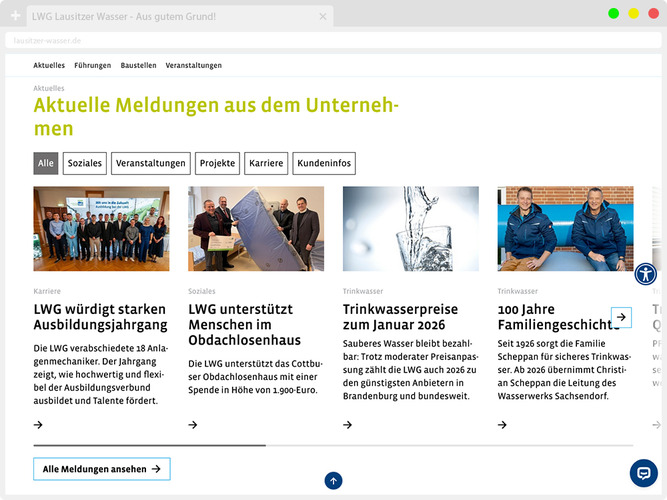Image resolution: width=667 pixels, height=500 pixels.
Task: Filter news by Karriere
Action: pos(266,163)
